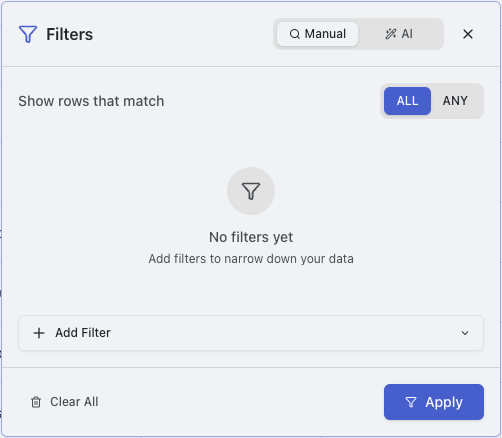Switch to the Manual filter tab

(x=317, y=34)
